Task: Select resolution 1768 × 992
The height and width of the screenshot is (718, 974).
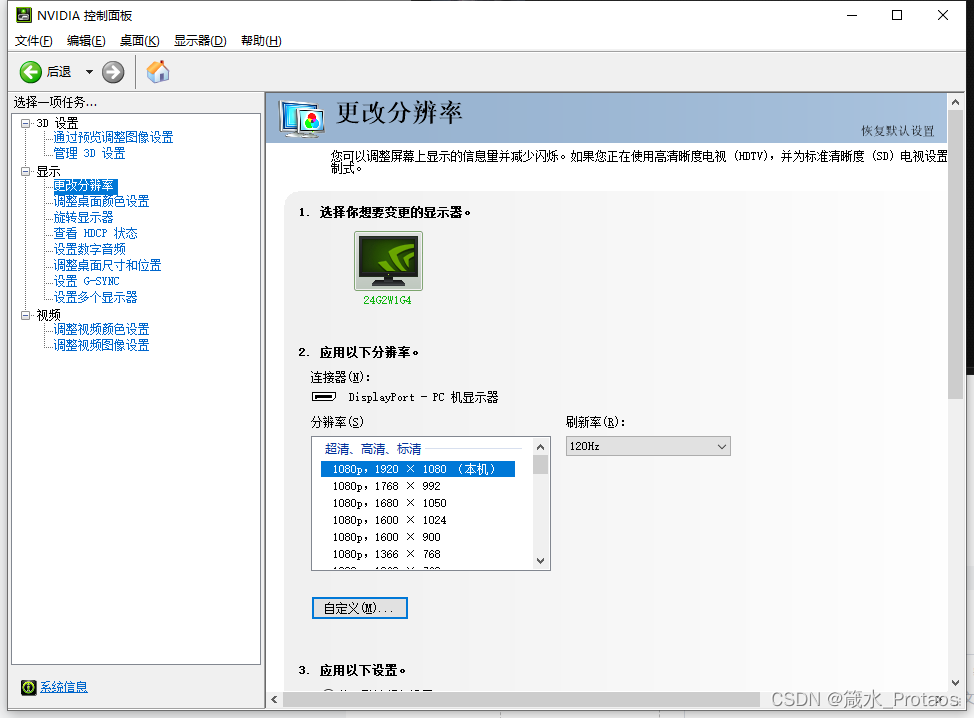Action: pyautogui.click(x=418, y=486)
